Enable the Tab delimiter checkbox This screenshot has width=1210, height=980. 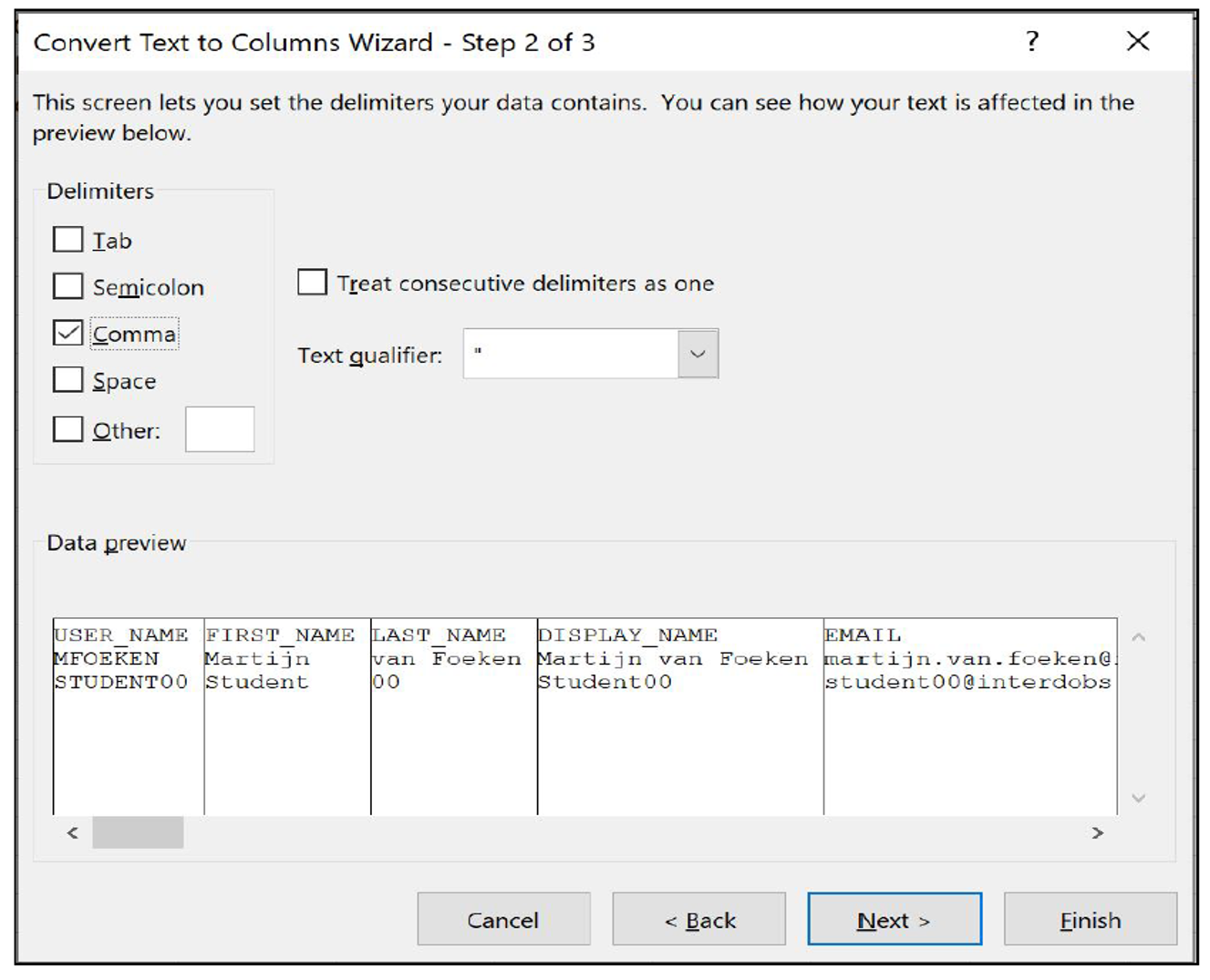[68, 240]
